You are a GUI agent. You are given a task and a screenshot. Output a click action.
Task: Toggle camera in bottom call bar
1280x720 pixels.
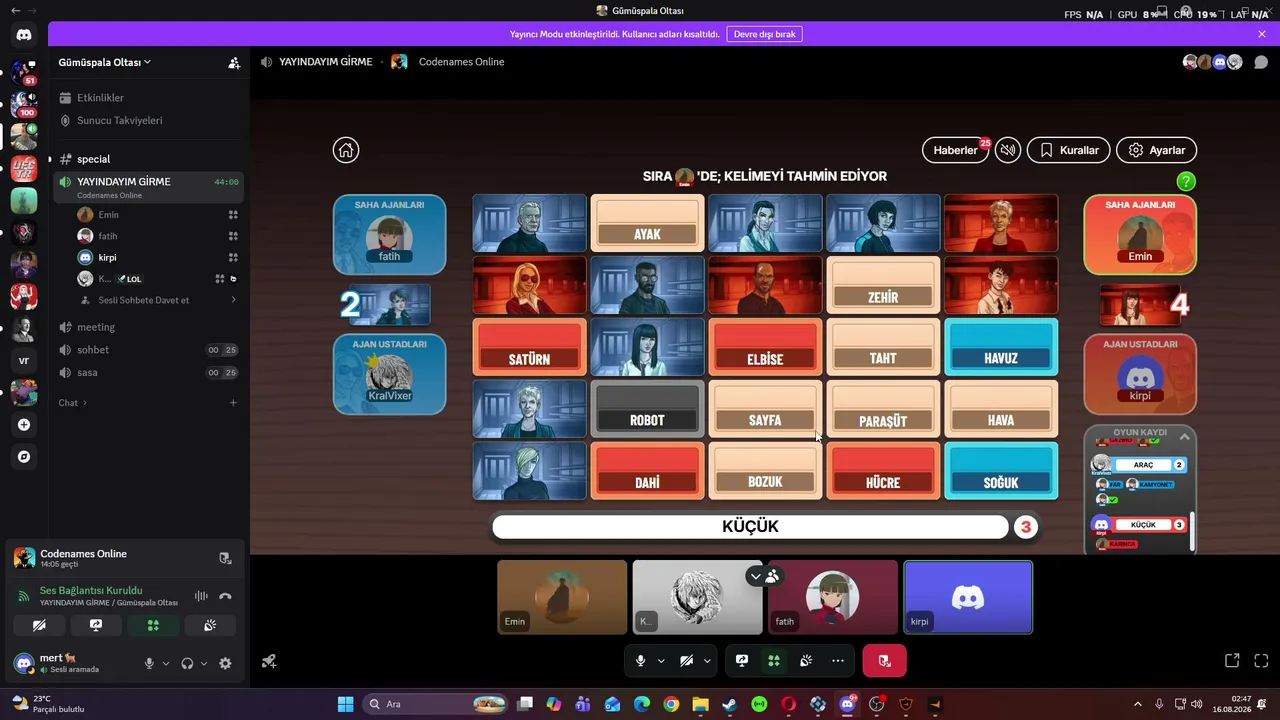coord(687,661)
